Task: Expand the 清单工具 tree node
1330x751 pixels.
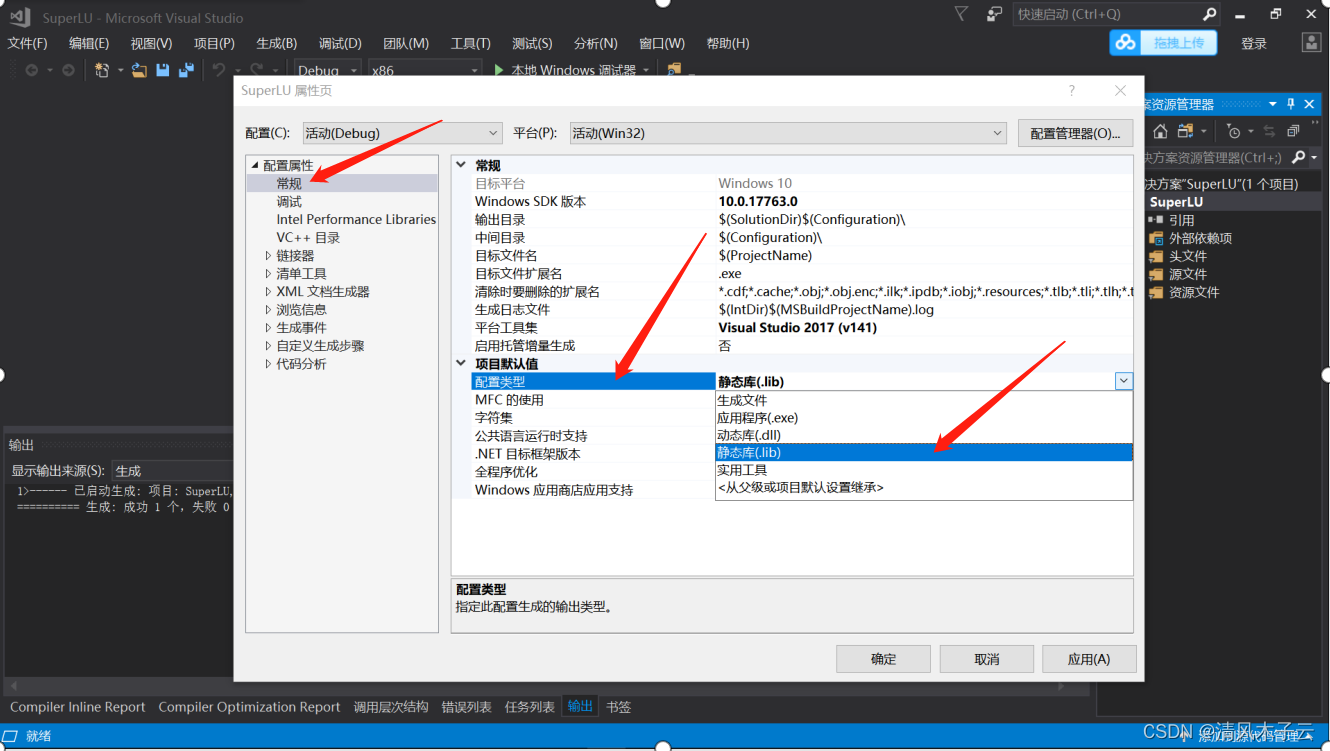Action: (x=268, y=273)
